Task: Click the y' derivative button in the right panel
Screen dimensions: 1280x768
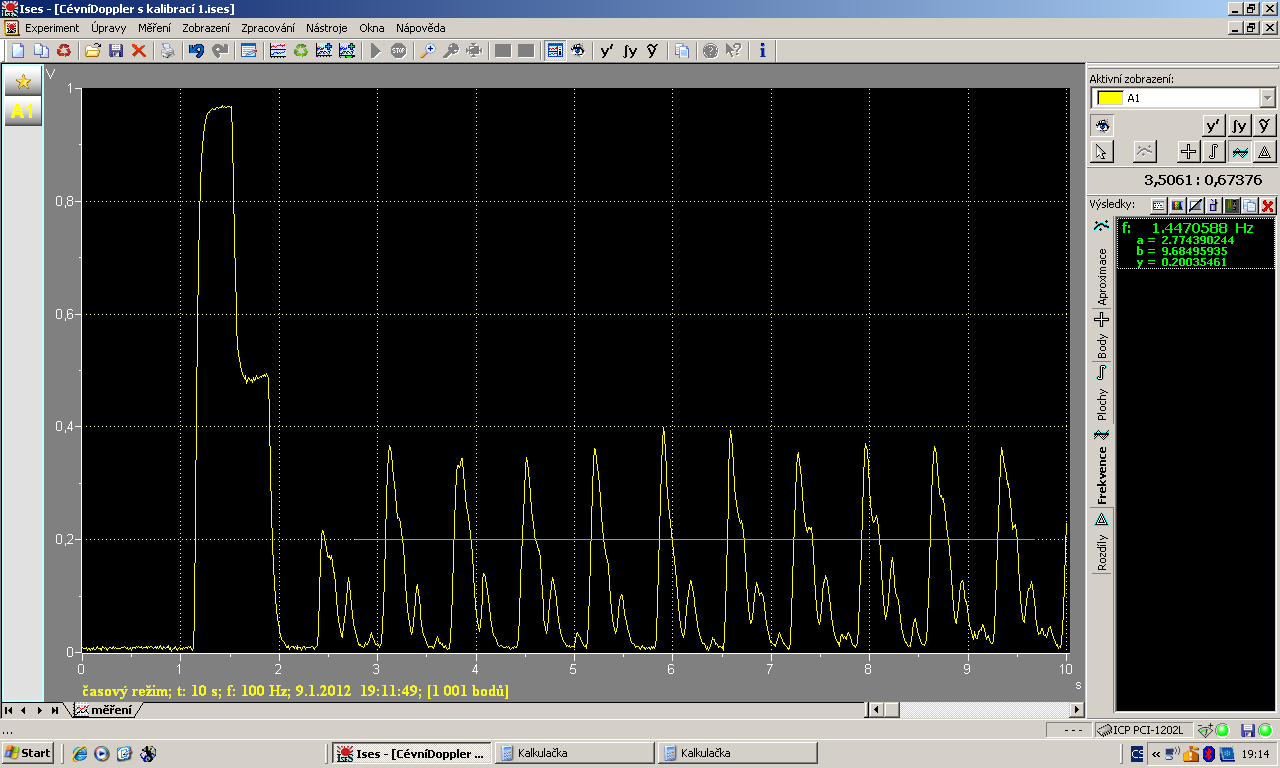Action: tap(1213, 125)
